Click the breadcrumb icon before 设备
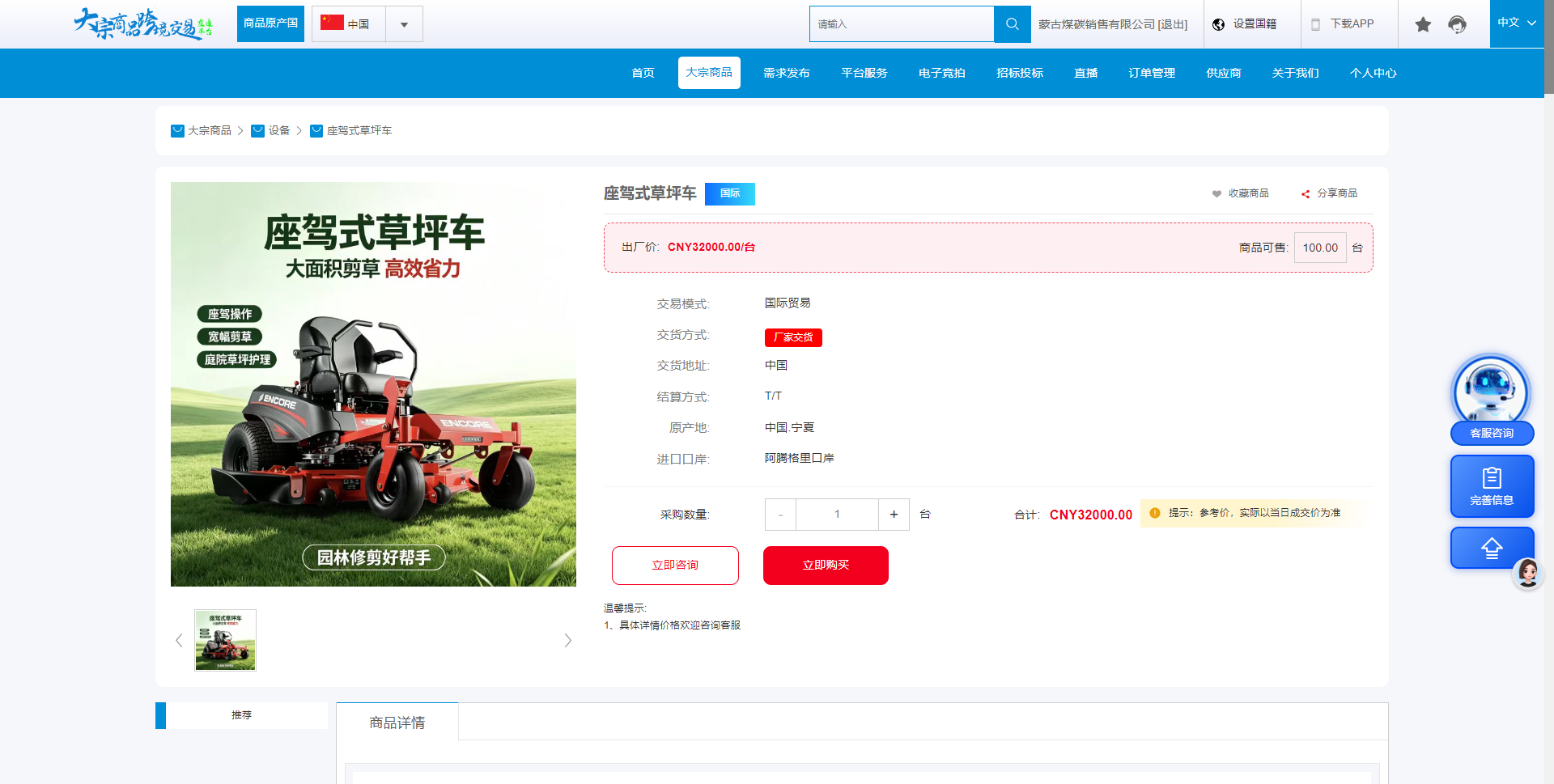The height and width of the screenshot is (784, 1554). pyautogui.click(x=257, y=130)
